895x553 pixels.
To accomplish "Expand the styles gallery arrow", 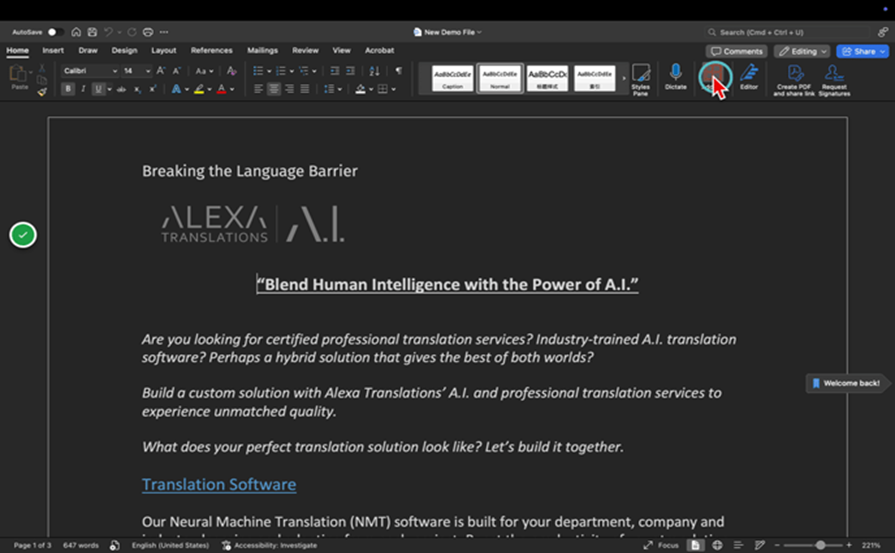I will click(x=623, y=78).
